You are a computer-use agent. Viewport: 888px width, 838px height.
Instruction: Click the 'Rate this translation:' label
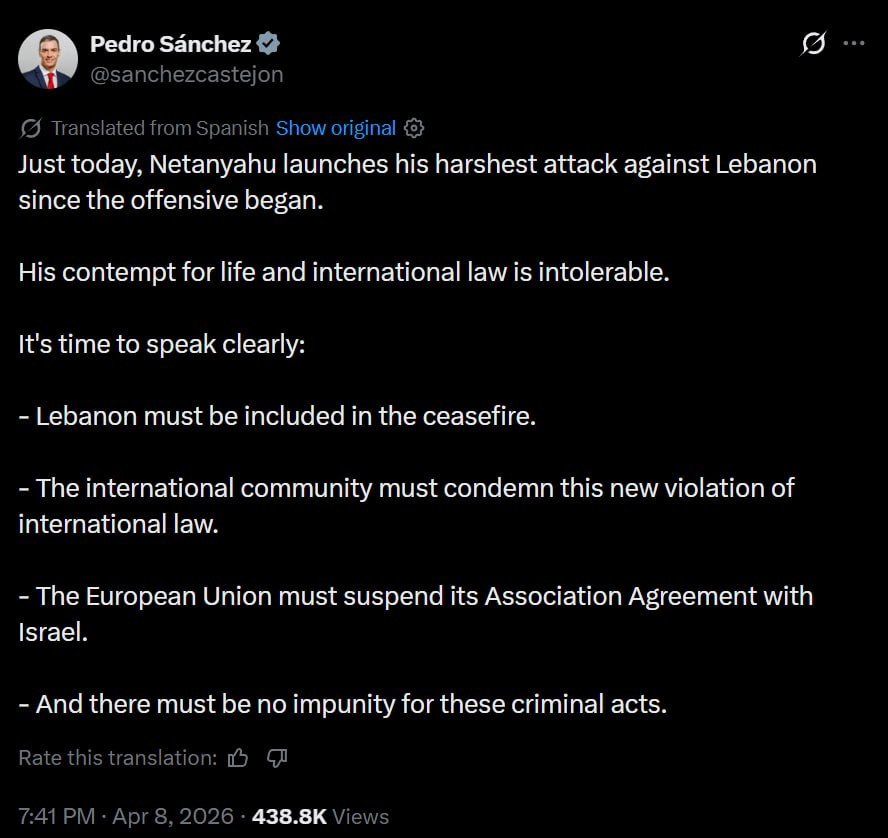(x=117, y=758)
